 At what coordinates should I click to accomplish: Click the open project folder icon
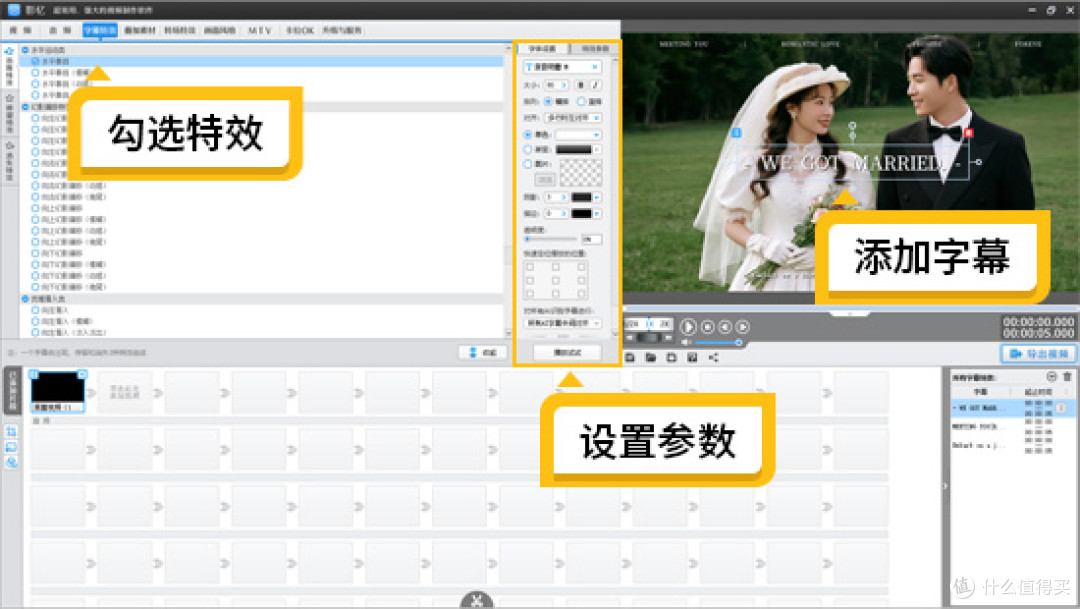point(650,357)
